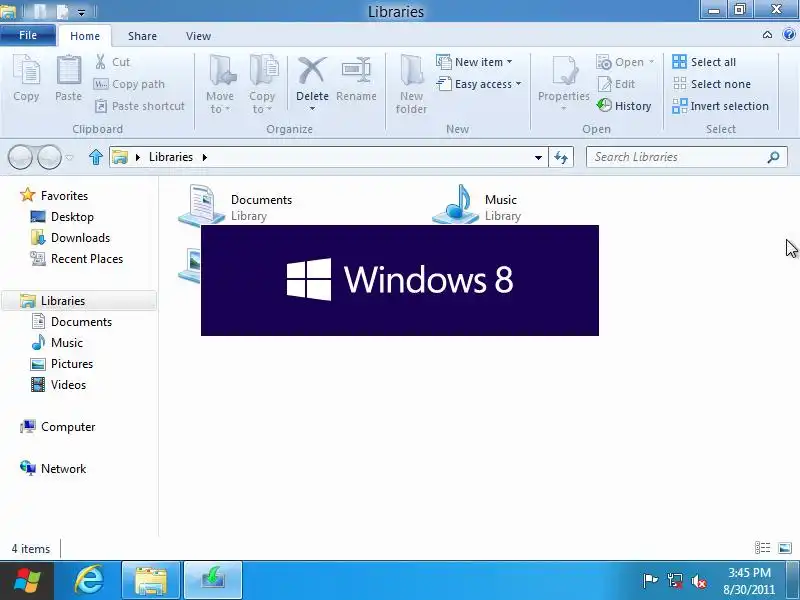The image size is (800, 600).
Task: Select Libraries in the navigation pane
Action: (x=79, y=301)
